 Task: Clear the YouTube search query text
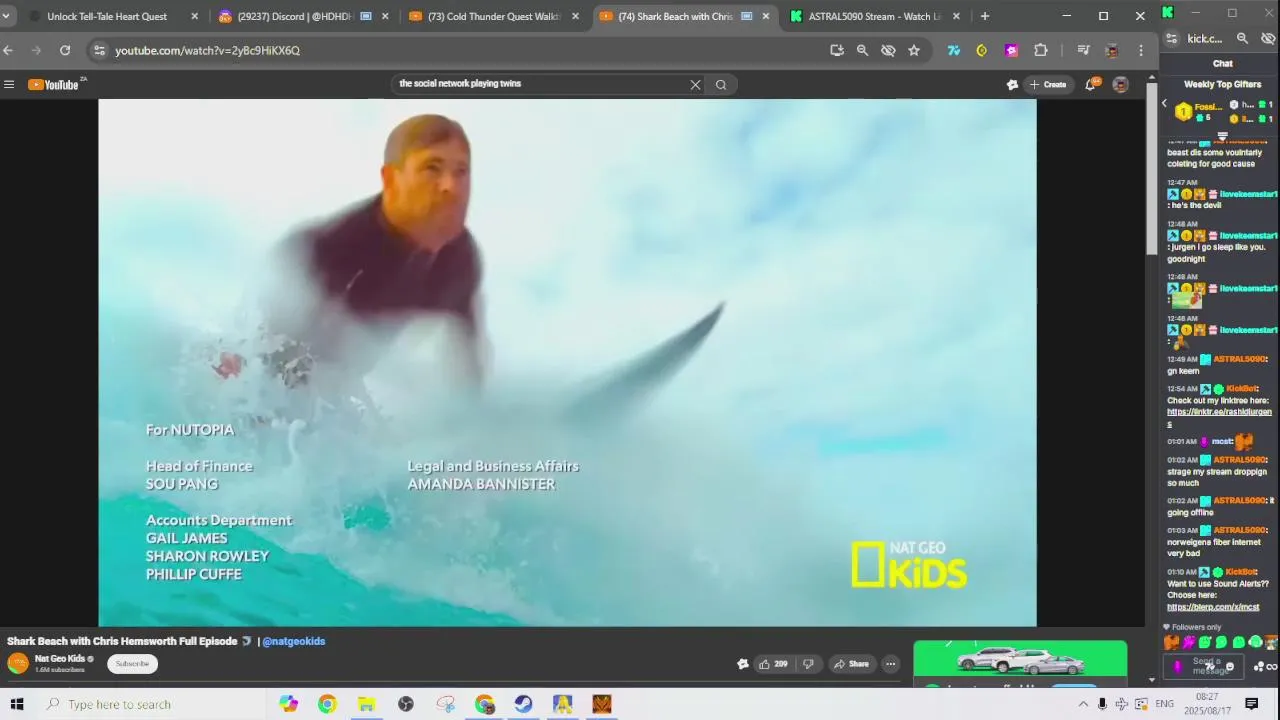tap(696, 85)
